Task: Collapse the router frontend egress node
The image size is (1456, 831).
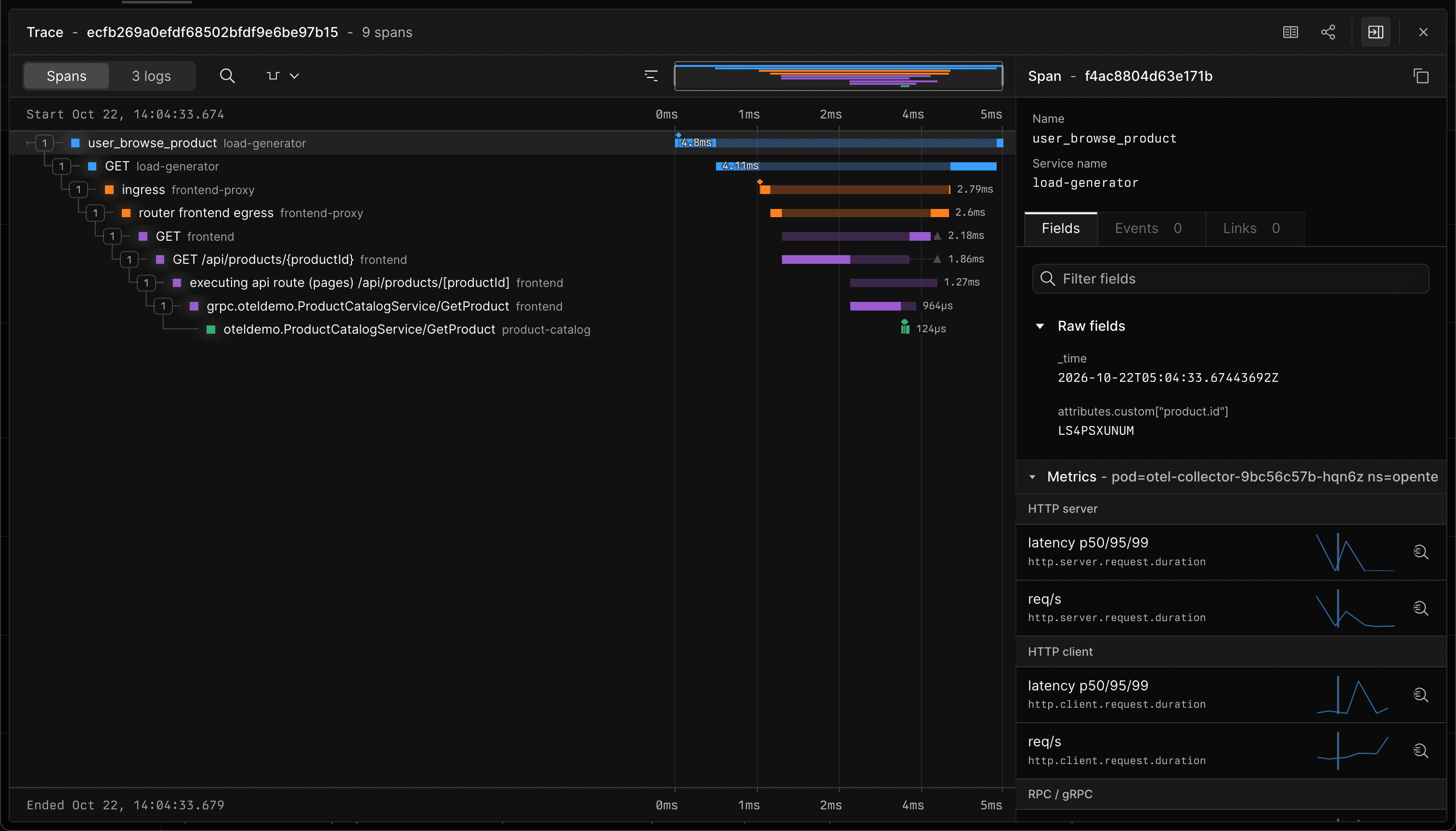Action: [95, 213]
